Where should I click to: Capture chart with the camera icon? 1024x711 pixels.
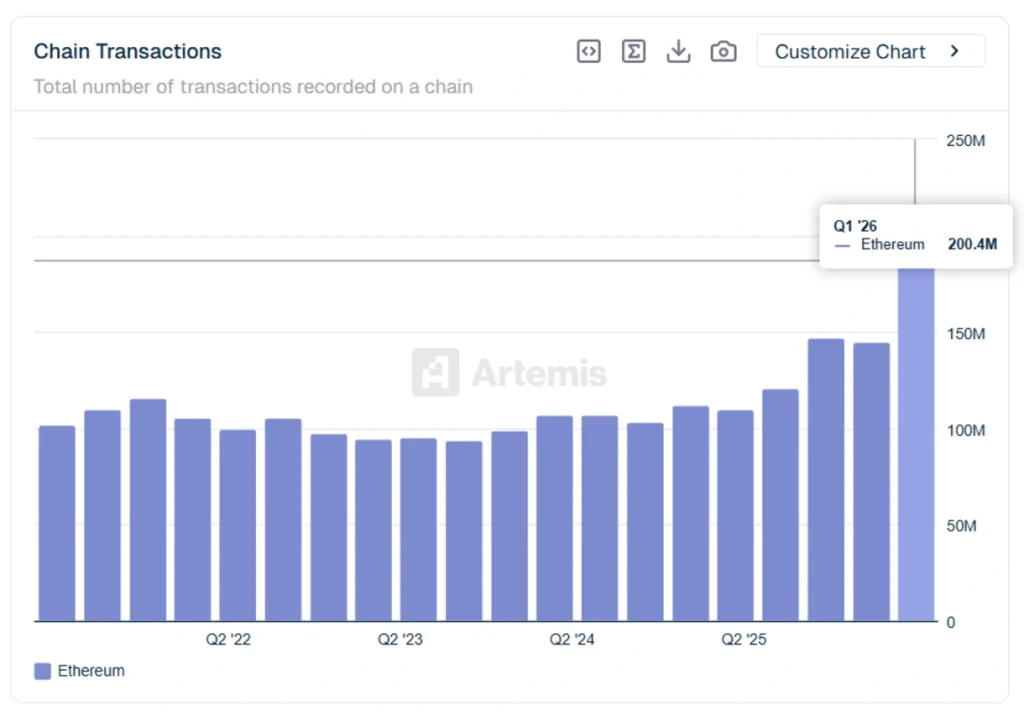point(723,51)
